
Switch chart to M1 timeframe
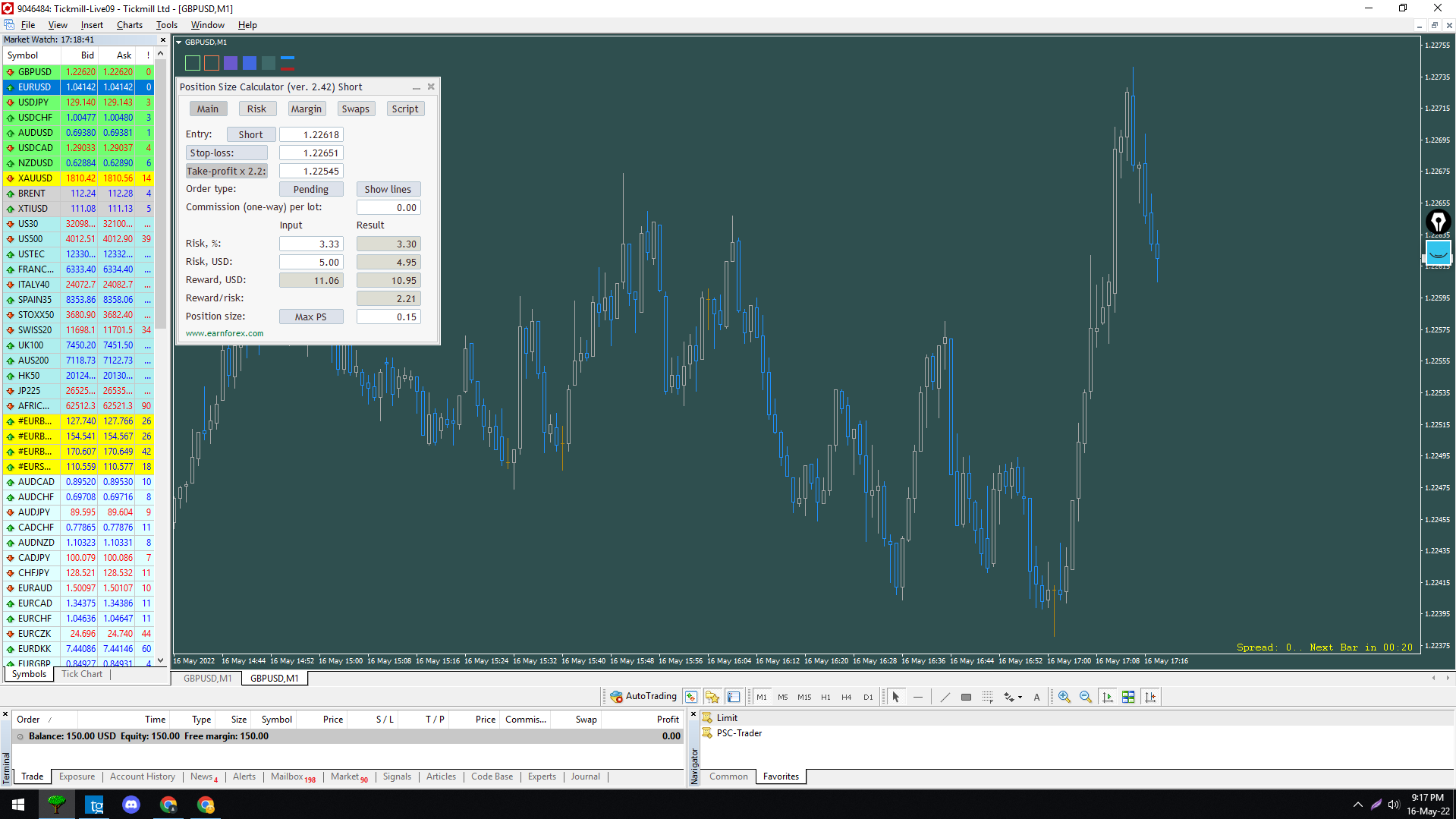[x=761, y=696]
